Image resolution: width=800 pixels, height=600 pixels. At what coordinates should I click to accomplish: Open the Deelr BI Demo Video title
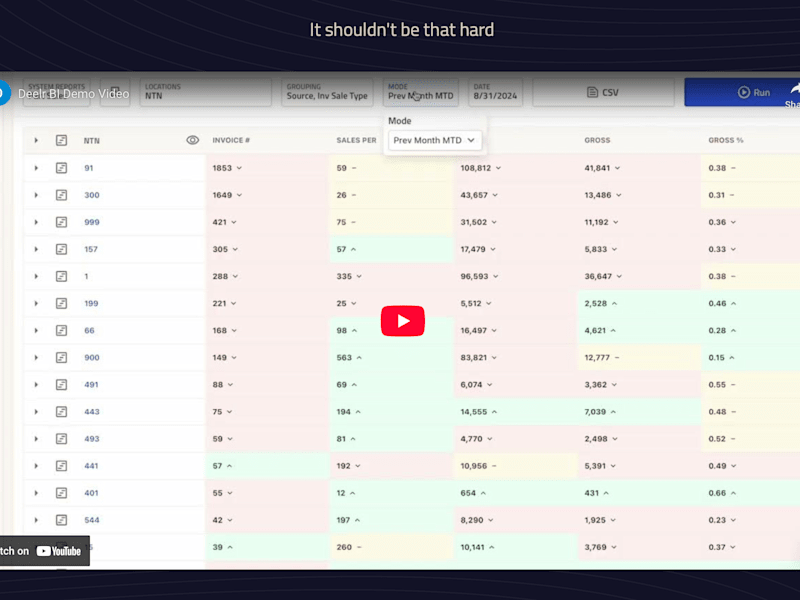(x=73, y=94)
